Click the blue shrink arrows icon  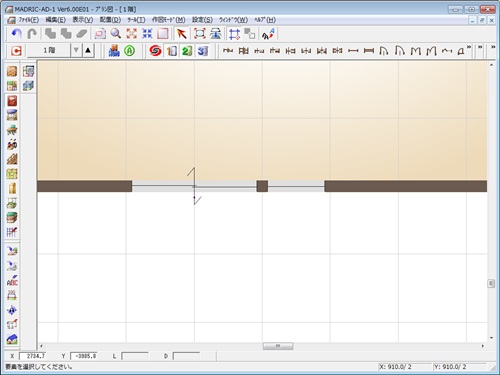pos(147,34)
